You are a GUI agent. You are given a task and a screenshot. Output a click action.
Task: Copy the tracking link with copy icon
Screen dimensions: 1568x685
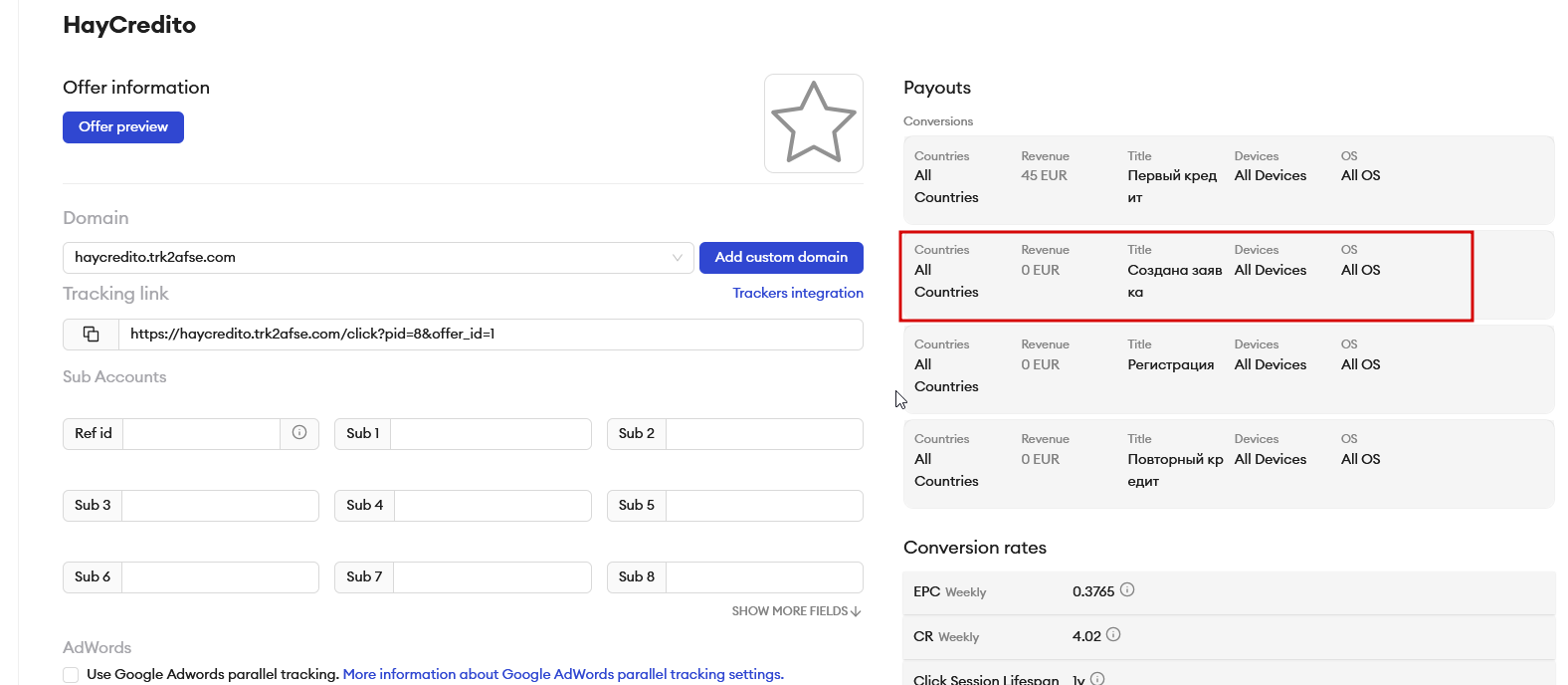91,335
